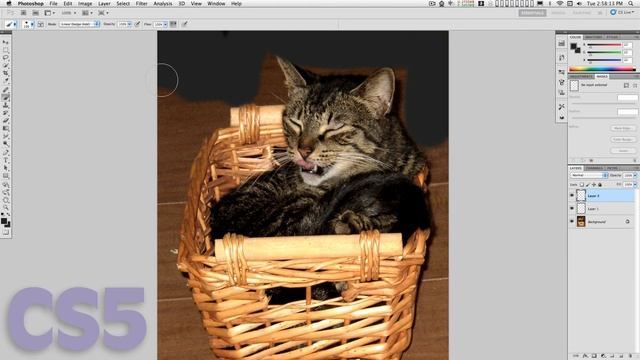Switch to the Essentials workspace button

[x=532, y=13]
